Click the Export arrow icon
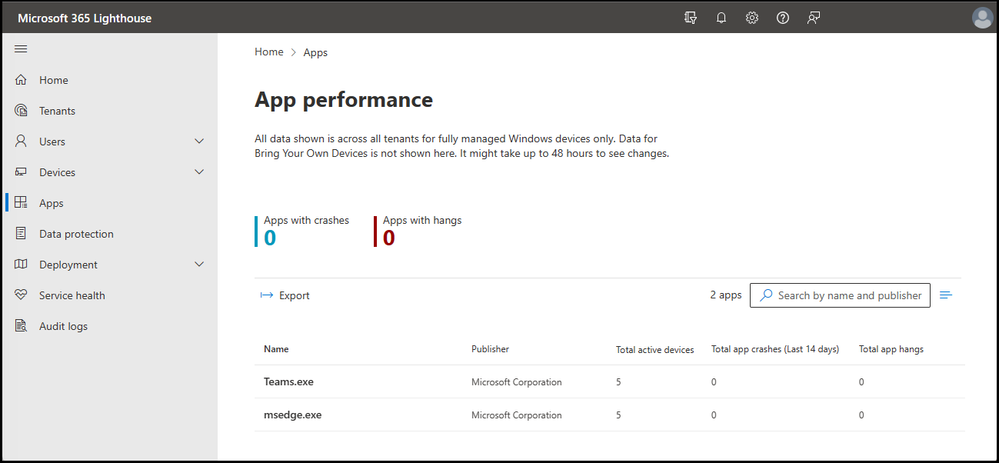 point(267,296)
